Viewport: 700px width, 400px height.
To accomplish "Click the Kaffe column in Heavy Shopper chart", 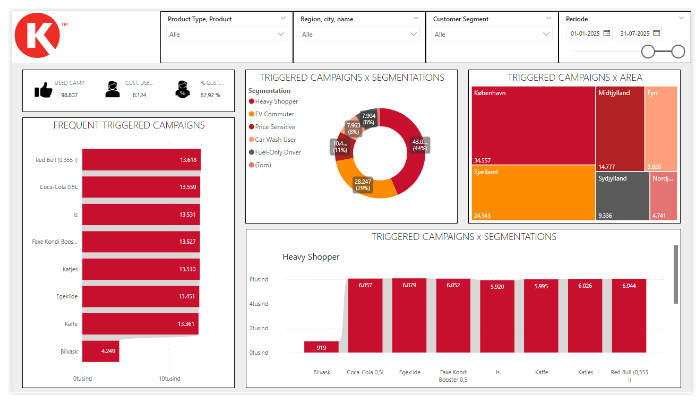I will [541, 316].
